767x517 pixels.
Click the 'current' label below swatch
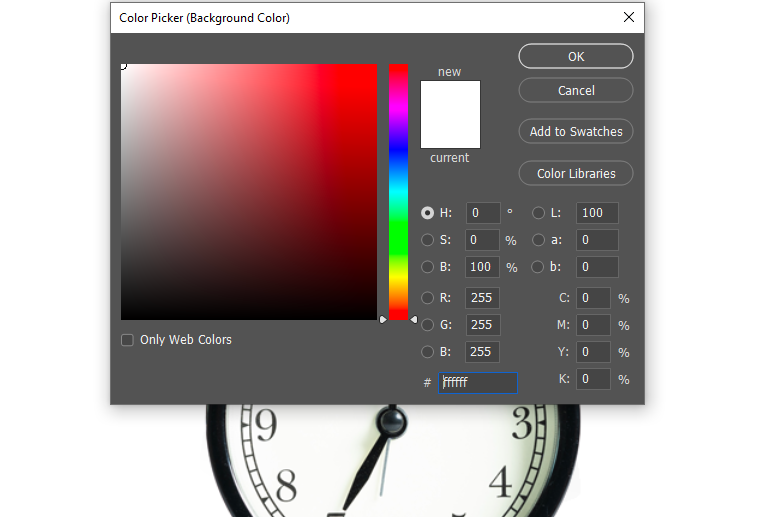[x=450, y=157]
